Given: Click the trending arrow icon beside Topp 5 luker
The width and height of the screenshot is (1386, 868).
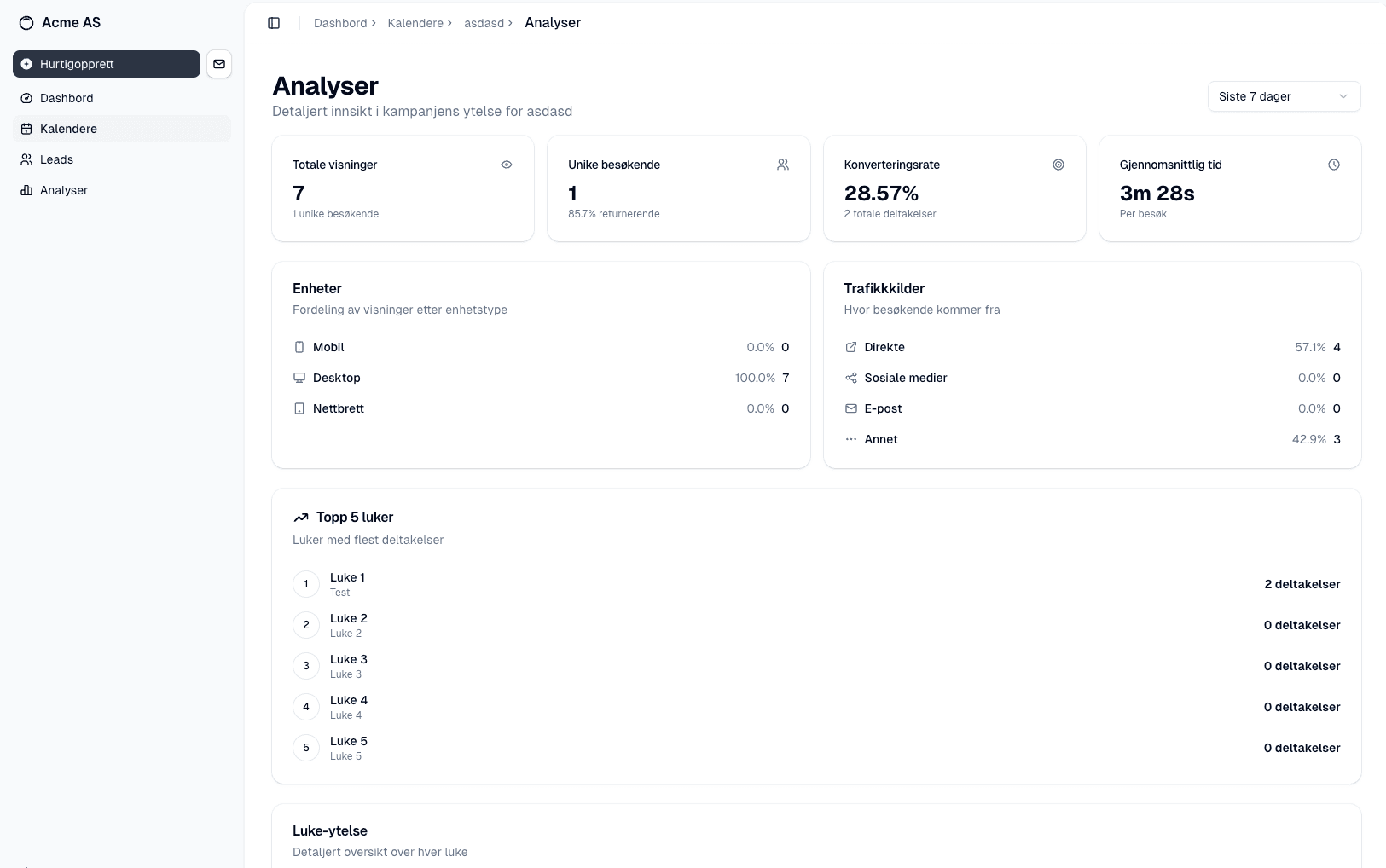Looking at the screenshot, I should coord(300,517).
